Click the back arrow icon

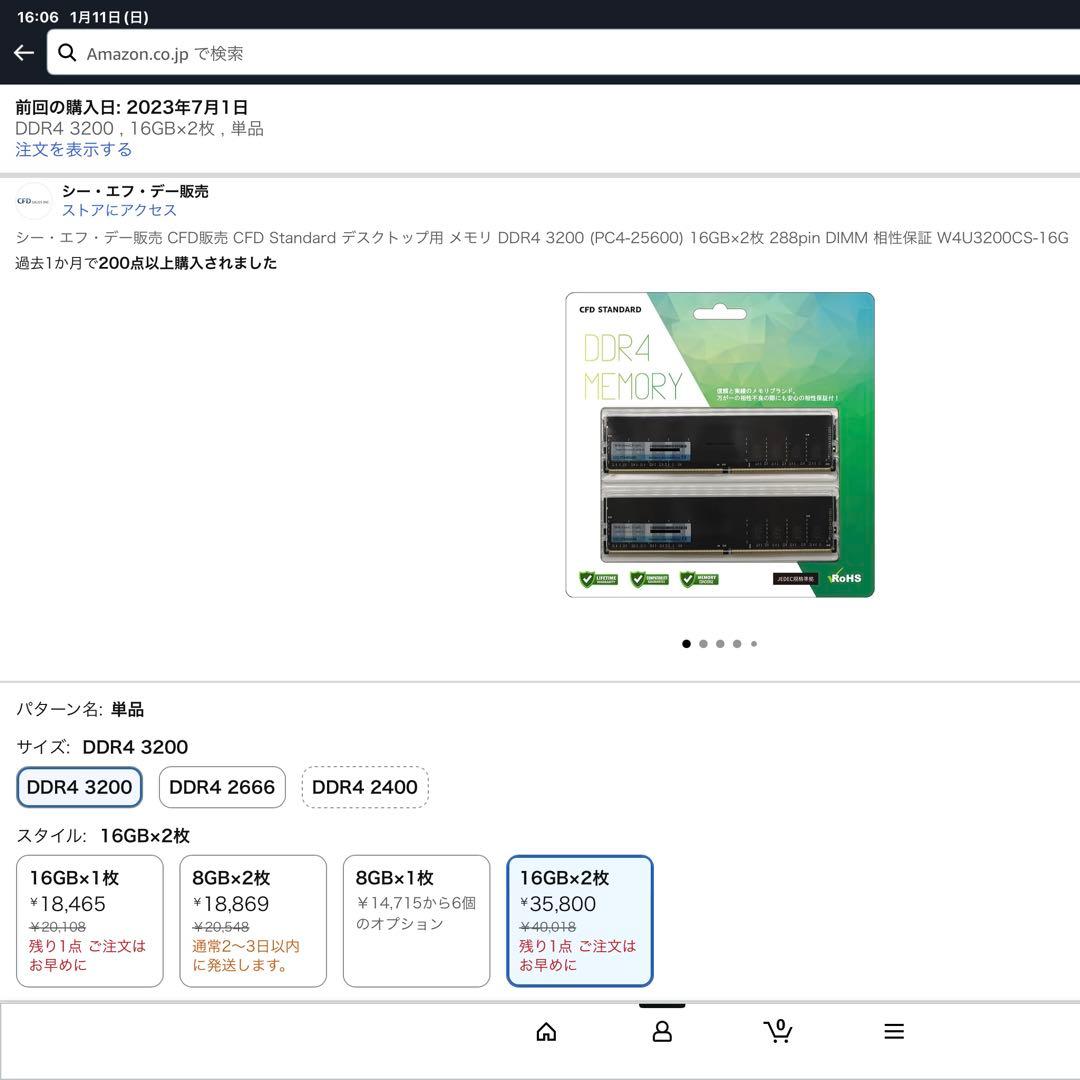(x=23, y=52)
